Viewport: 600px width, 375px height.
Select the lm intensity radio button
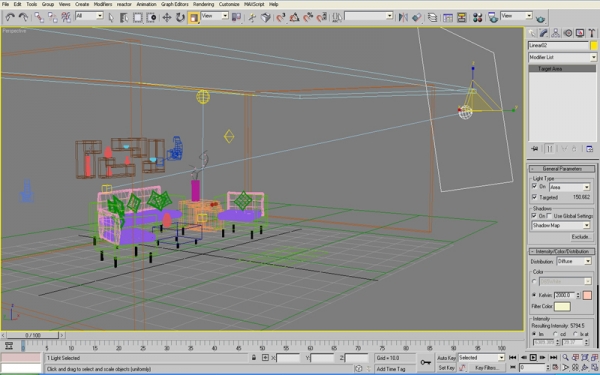click(x=534, y=334)
